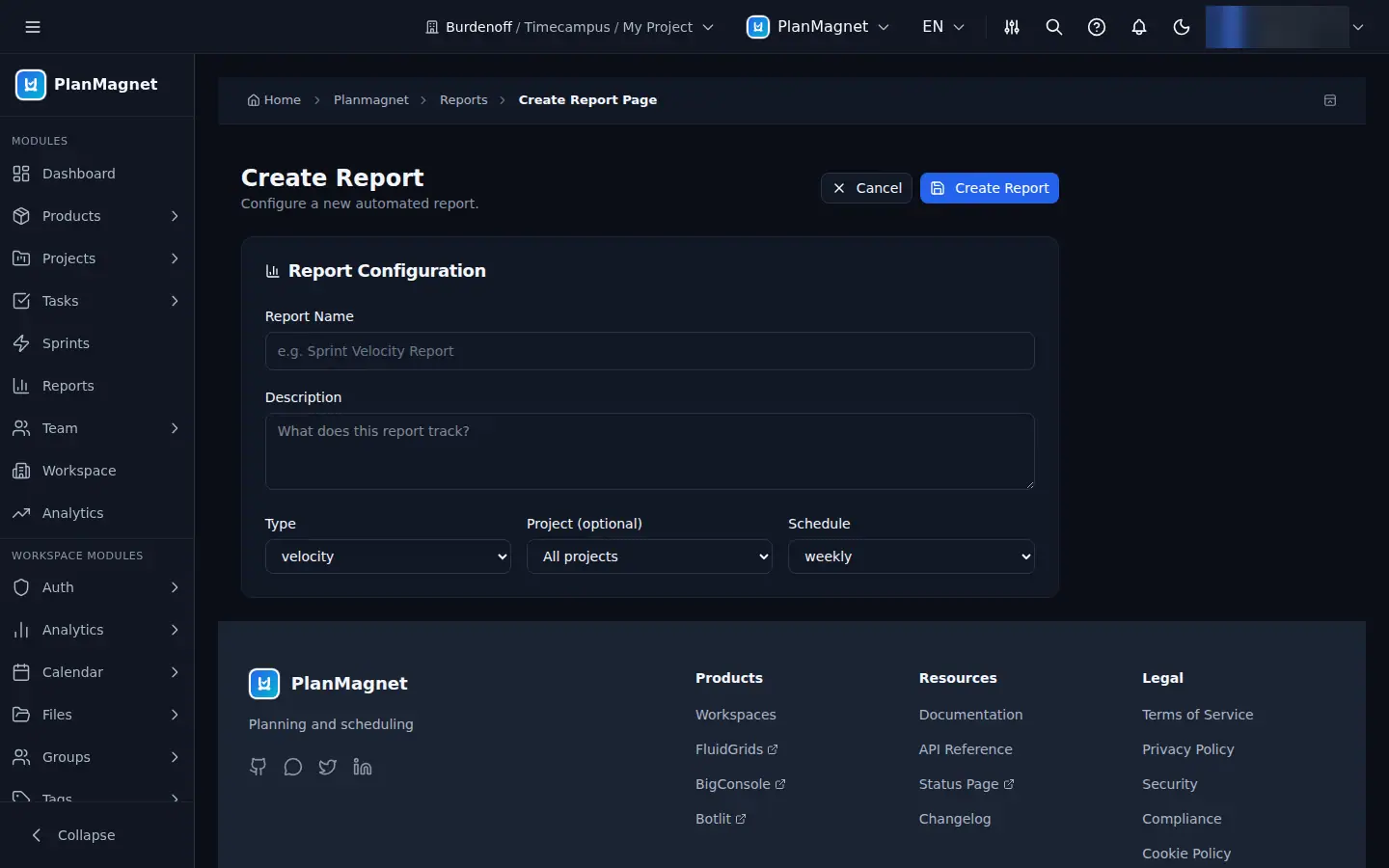Click the Files folder icon
Viewport: 1389px width, 868px height.
tap(21, 715)
